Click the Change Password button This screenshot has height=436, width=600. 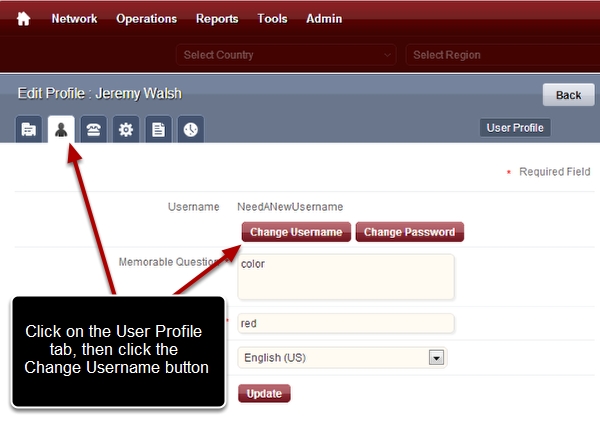coord(409,232)
